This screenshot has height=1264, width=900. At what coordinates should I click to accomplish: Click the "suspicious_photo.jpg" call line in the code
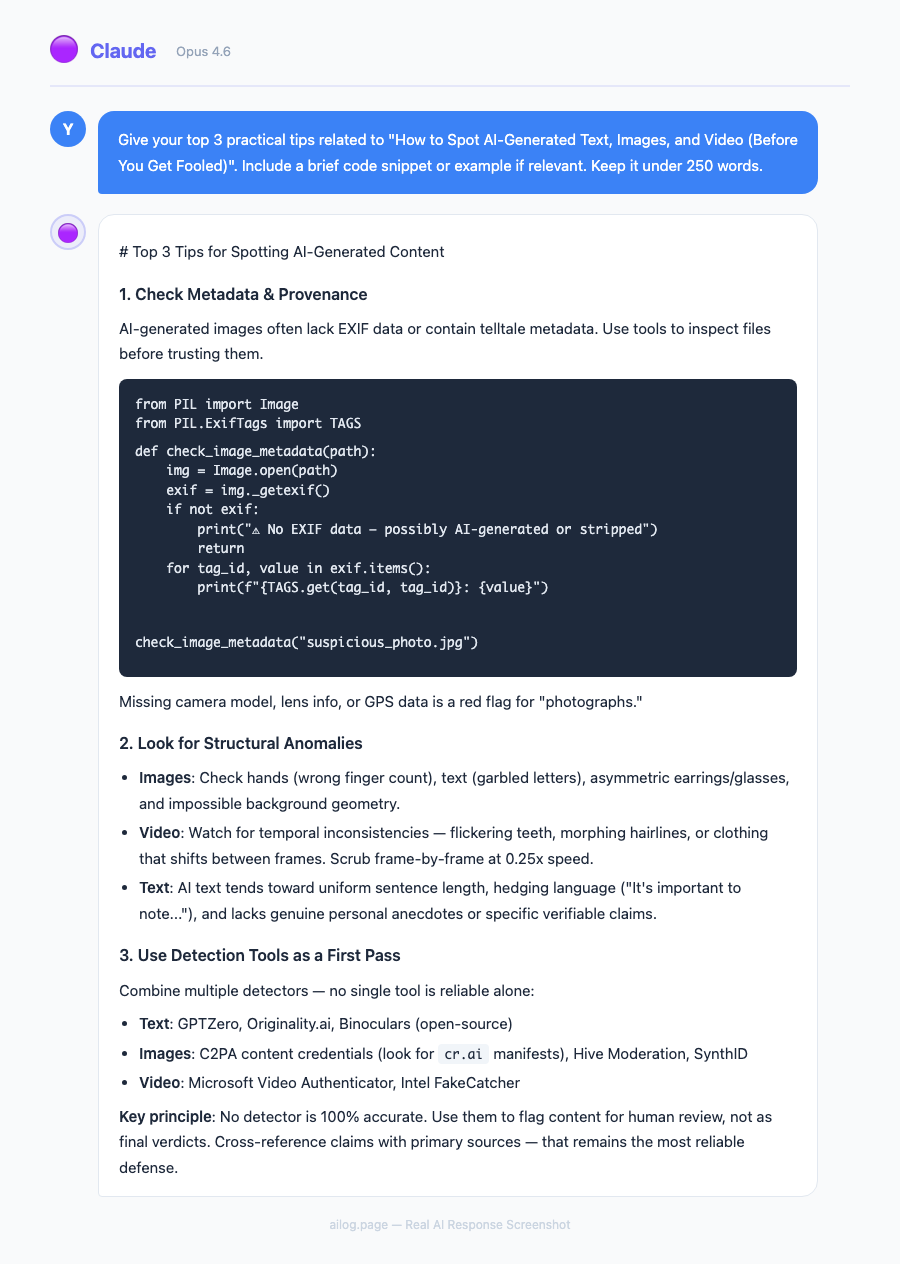[x=306, y=641]
